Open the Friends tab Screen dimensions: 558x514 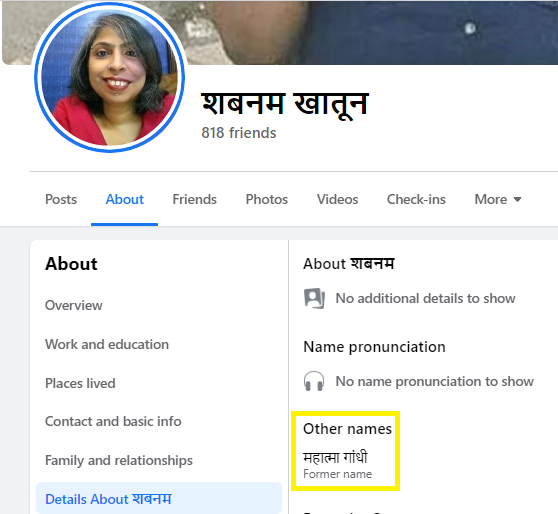click(x=195, y=199)
